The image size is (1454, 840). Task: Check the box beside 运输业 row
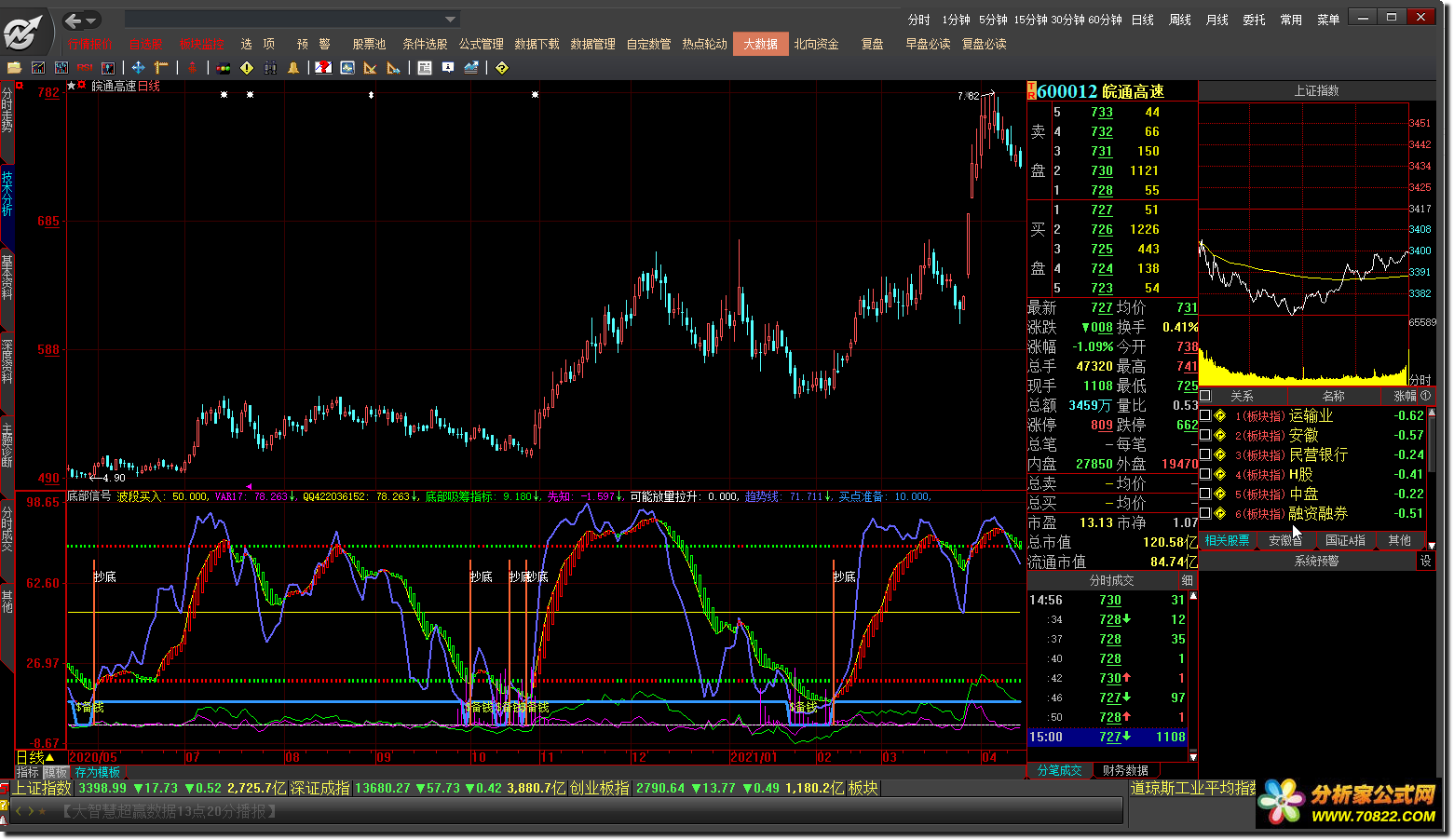coord(1205,415)
